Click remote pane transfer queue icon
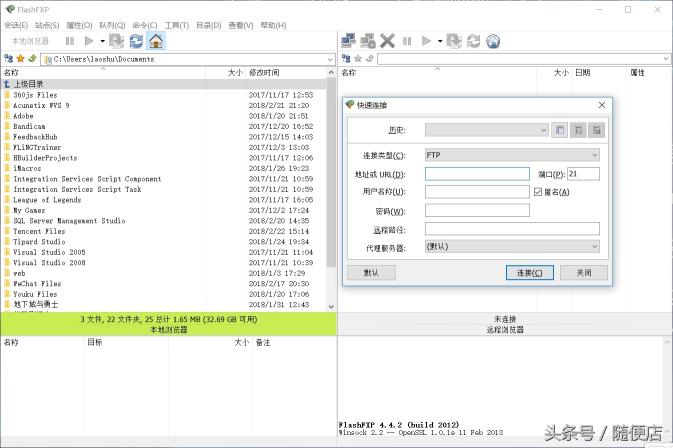Screen dimensions: 673x448 [x=454, y=41]
